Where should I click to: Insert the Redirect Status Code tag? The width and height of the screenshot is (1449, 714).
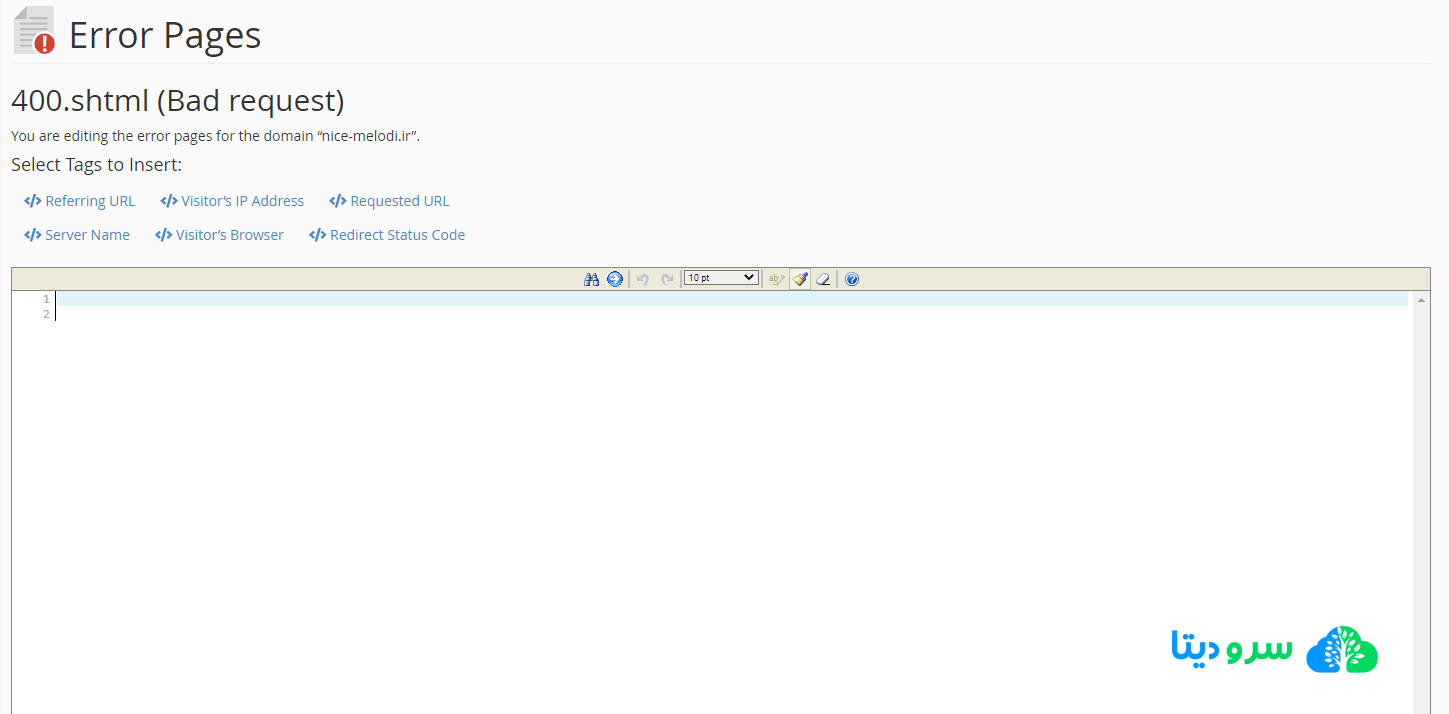387,235
